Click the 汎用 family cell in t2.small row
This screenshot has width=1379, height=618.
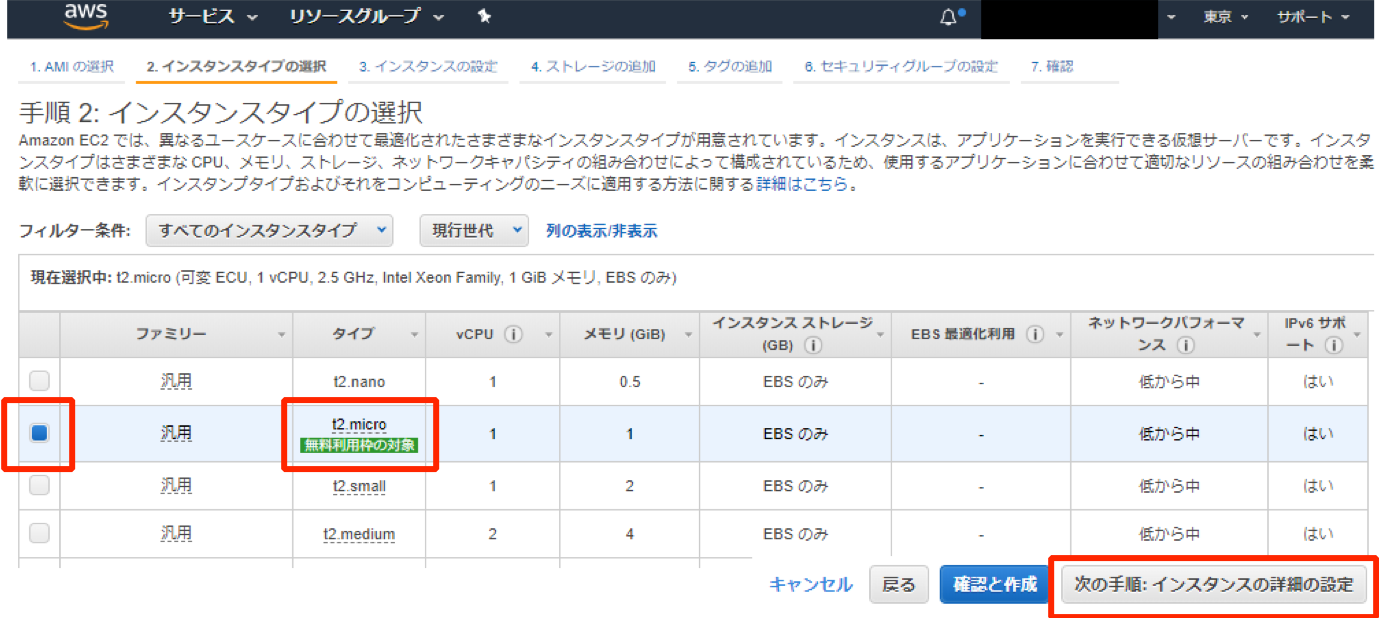(x=176, y=486)
